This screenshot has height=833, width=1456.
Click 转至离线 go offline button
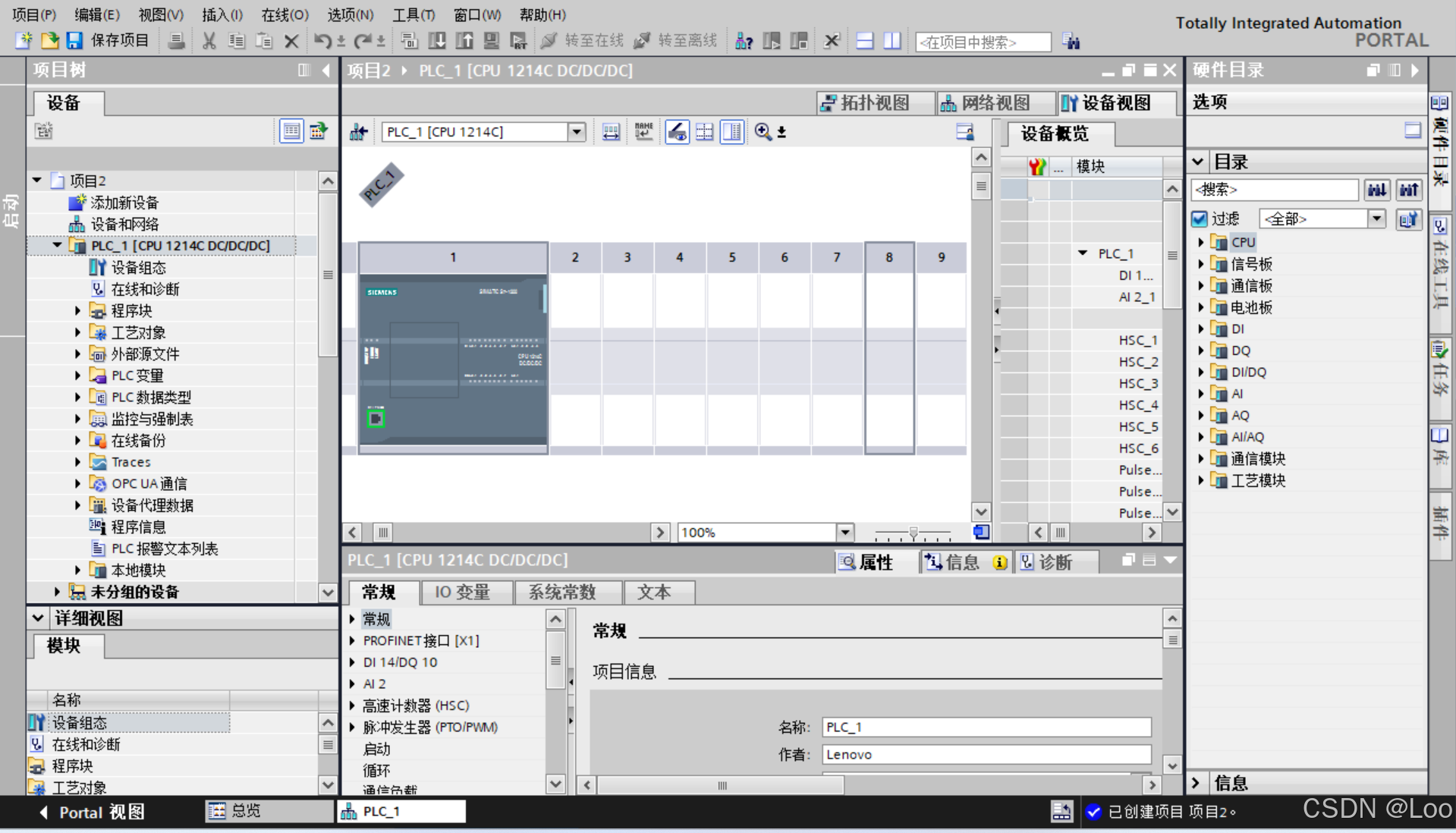click(675, 41)
